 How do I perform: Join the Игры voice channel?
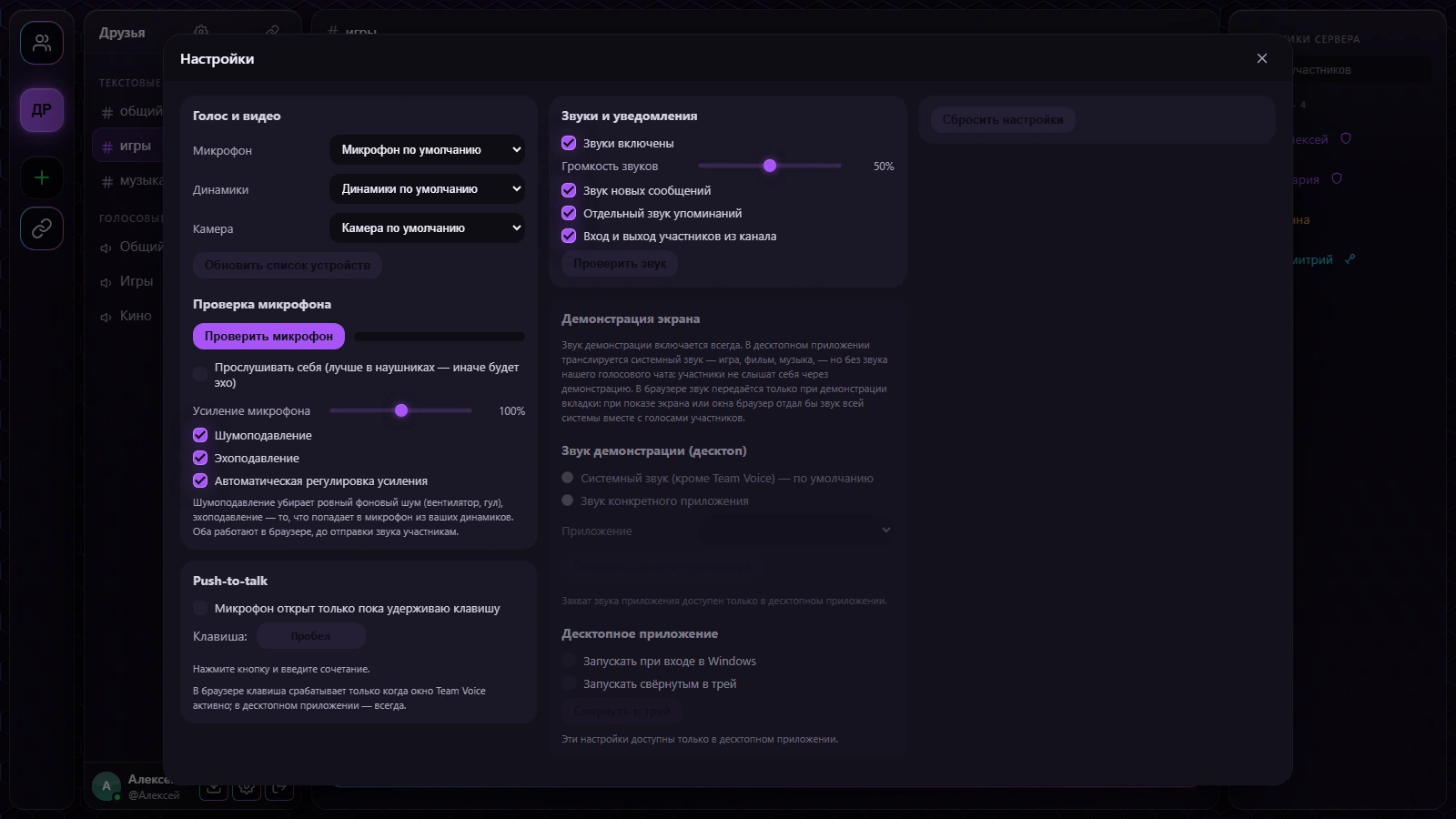[127, 281]
